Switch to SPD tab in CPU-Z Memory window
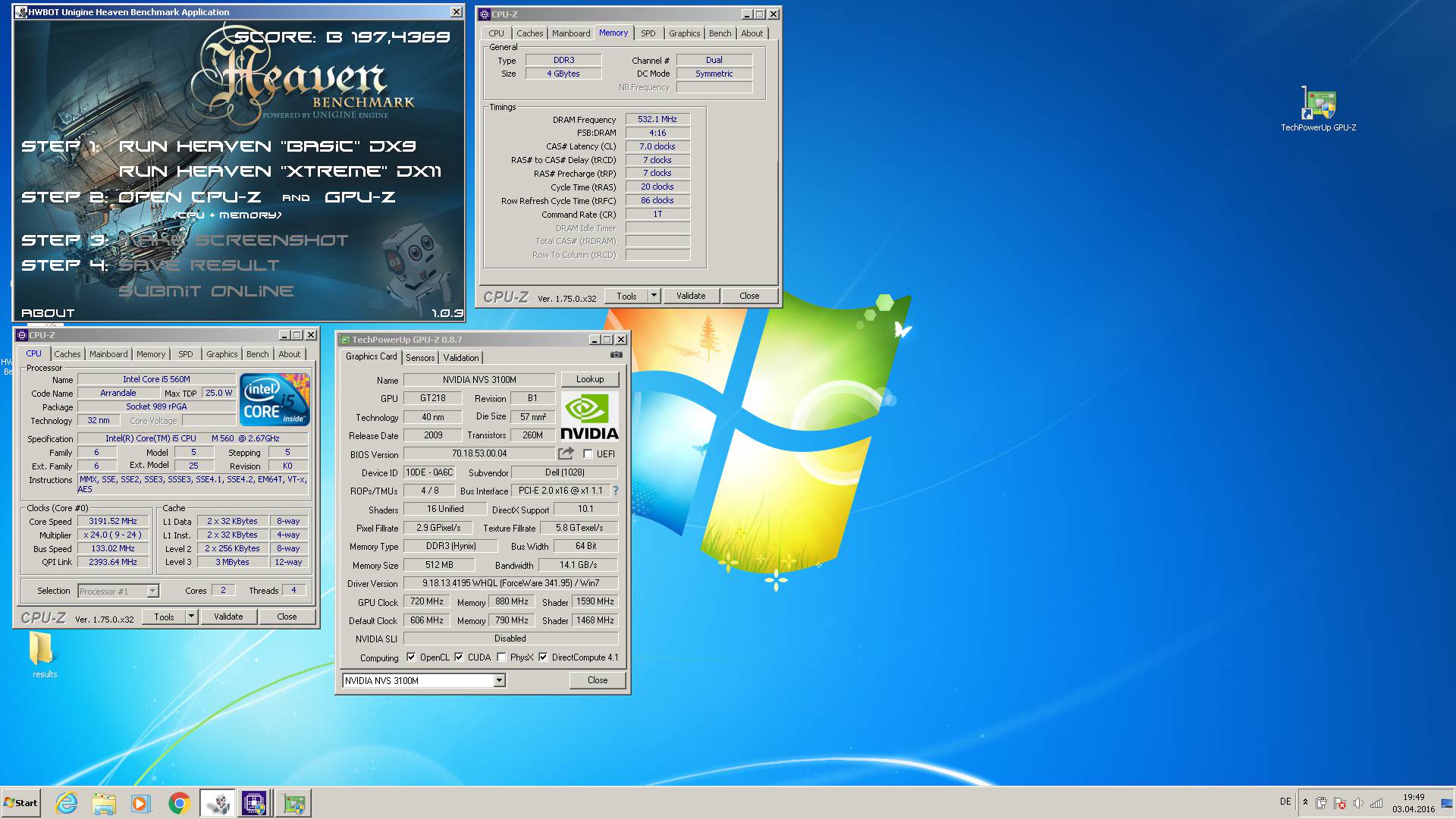The width and height of the screenshot is (1456, 819). click(x=648, y=33)
